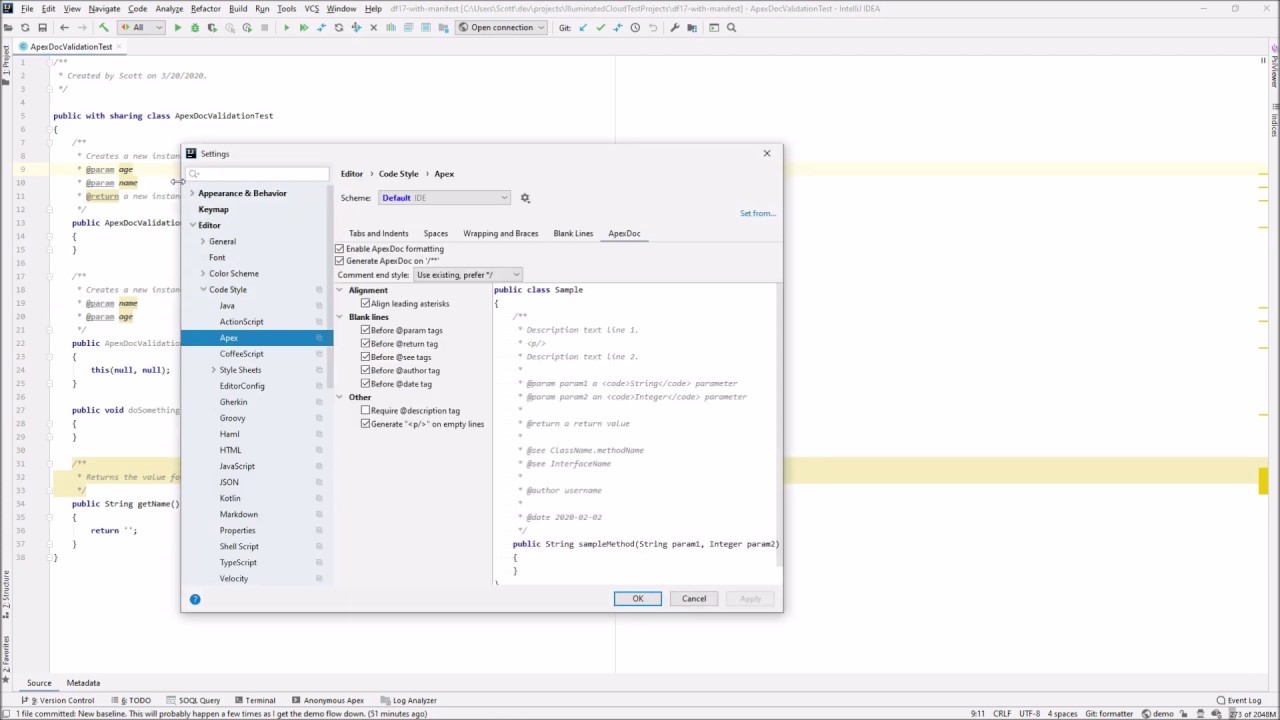Screen dimensions: 1280x720
Task: Select Java under Code Style
Action: pos(227,306)
